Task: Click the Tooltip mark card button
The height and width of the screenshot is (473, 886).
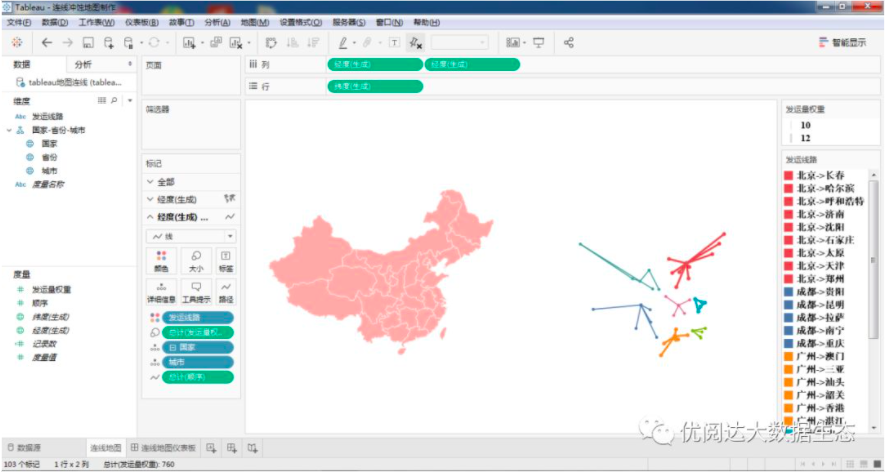Action: [x=195, y=291]
